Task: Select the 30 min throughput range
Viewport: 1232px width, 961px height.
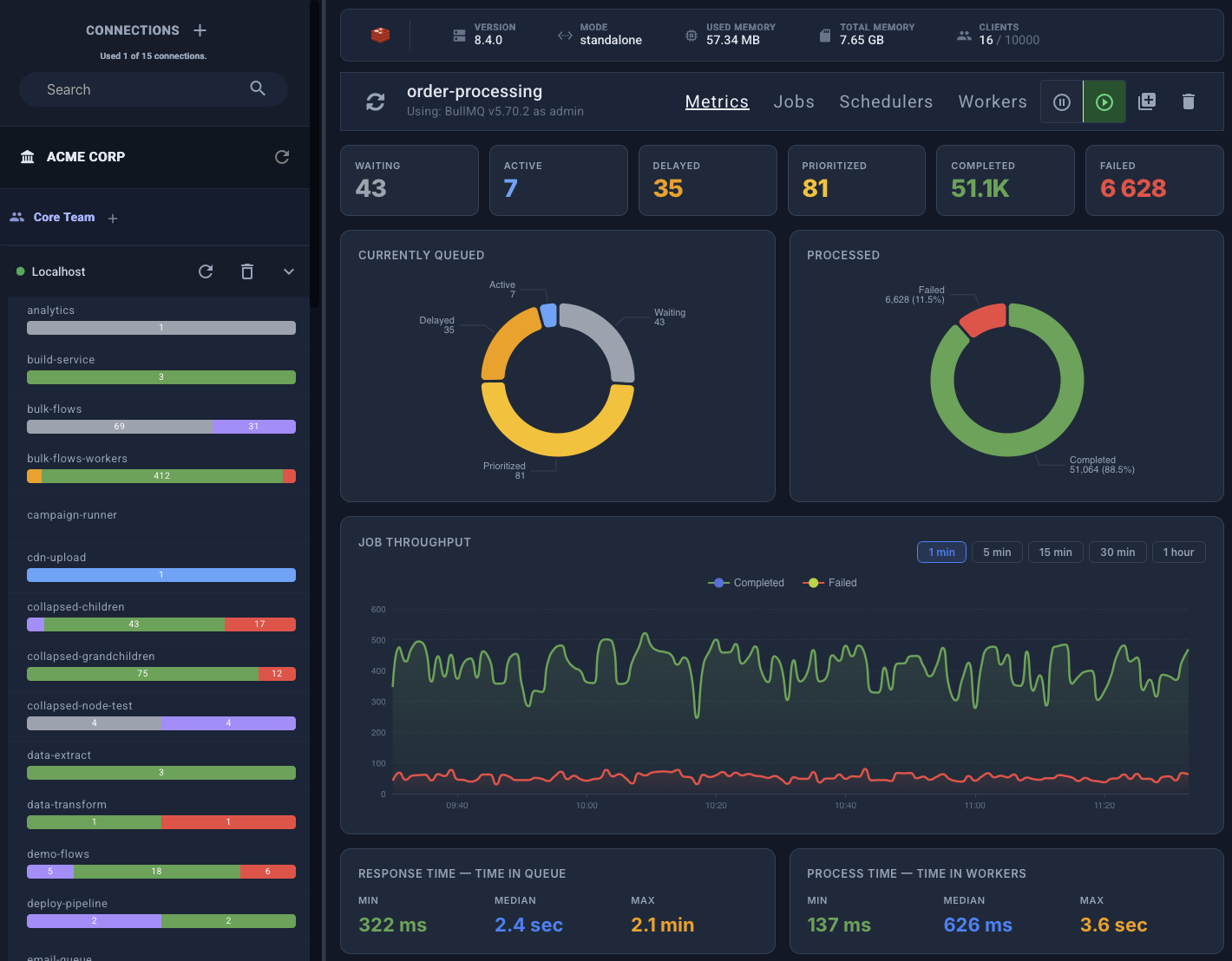Action: [x=1117, y=552]
